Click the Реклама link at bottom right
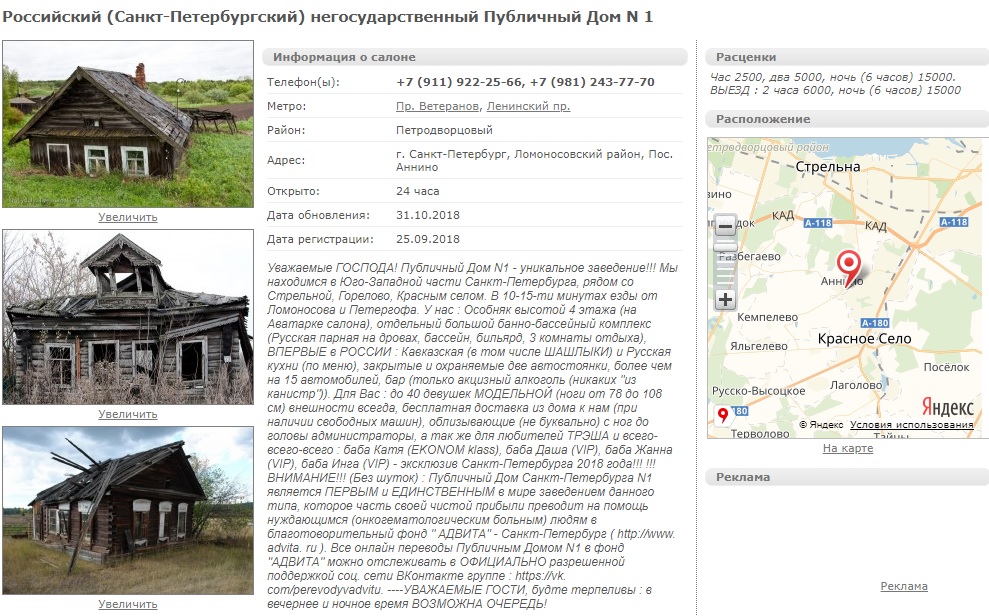Image resolution: width=989 pixels, height=616 pixels. coord(903,586)
